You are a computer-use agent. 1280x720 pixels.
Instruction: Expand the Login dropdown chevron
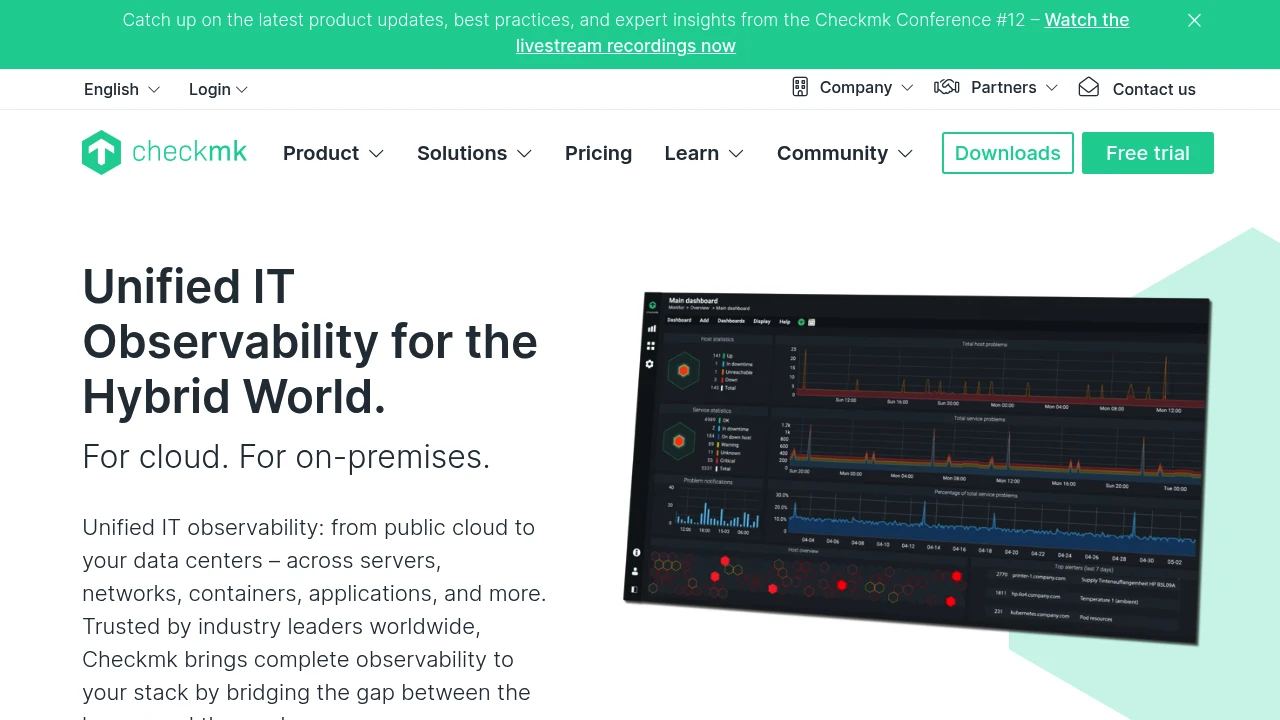[x=242, y=90]
